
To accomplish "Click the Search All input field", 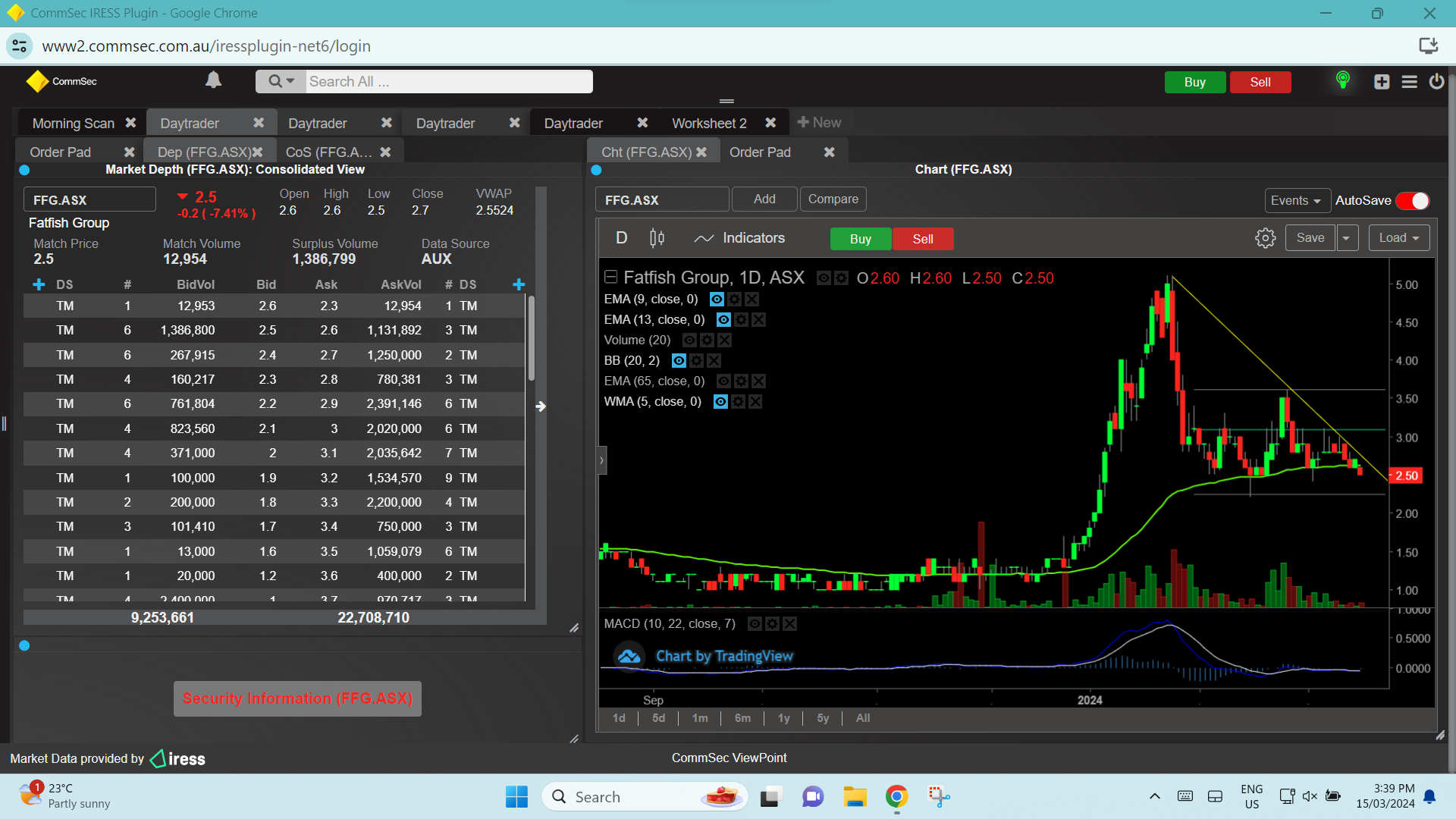I will tap(449, 82).
